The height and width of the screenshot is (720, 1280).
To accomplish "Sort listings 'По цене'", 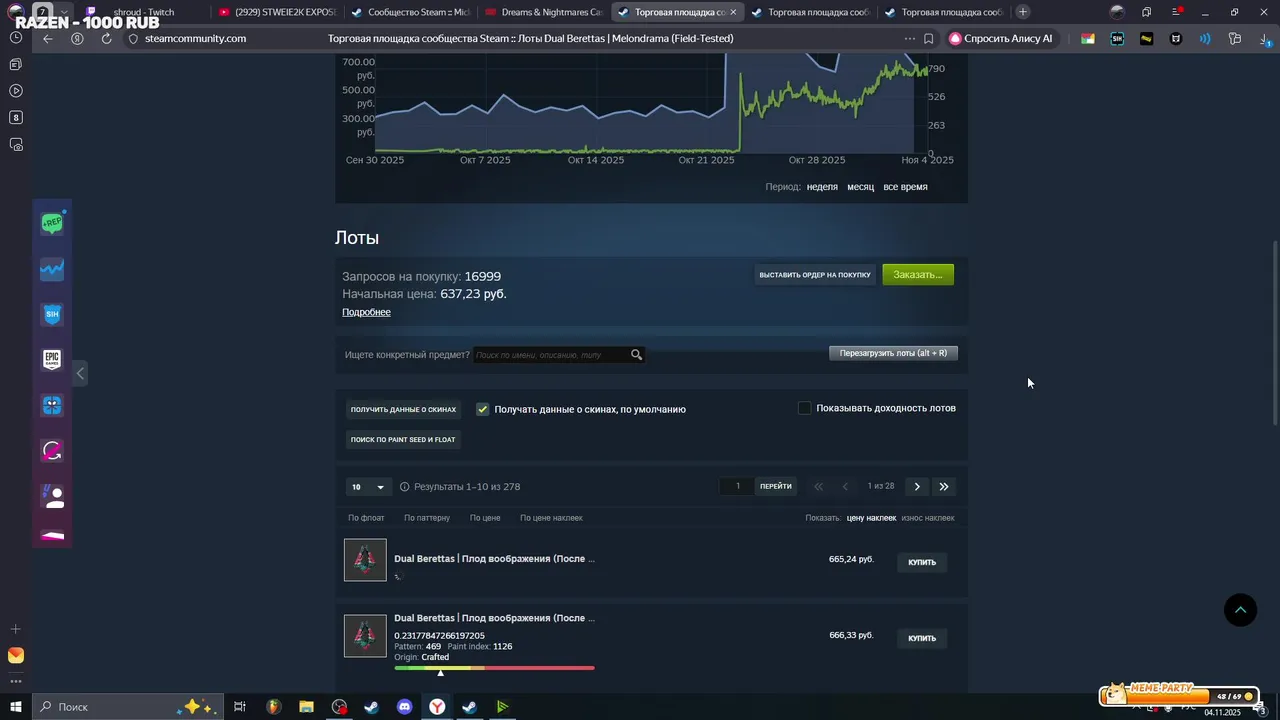I will click(x=485, y=518).
